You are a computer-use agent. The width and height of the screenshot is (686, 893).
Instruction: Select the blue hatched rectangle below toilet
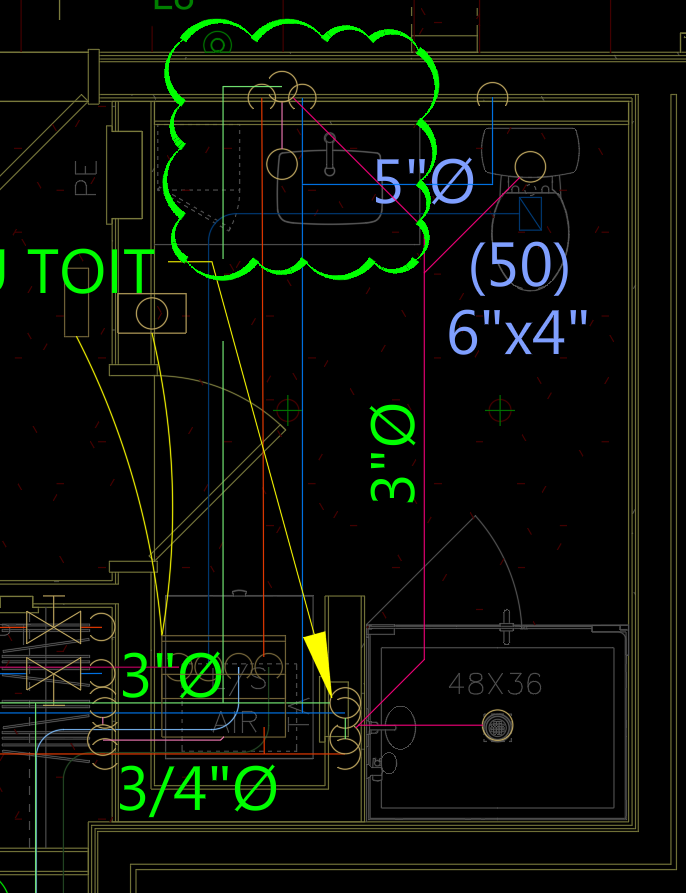(529, 213)
